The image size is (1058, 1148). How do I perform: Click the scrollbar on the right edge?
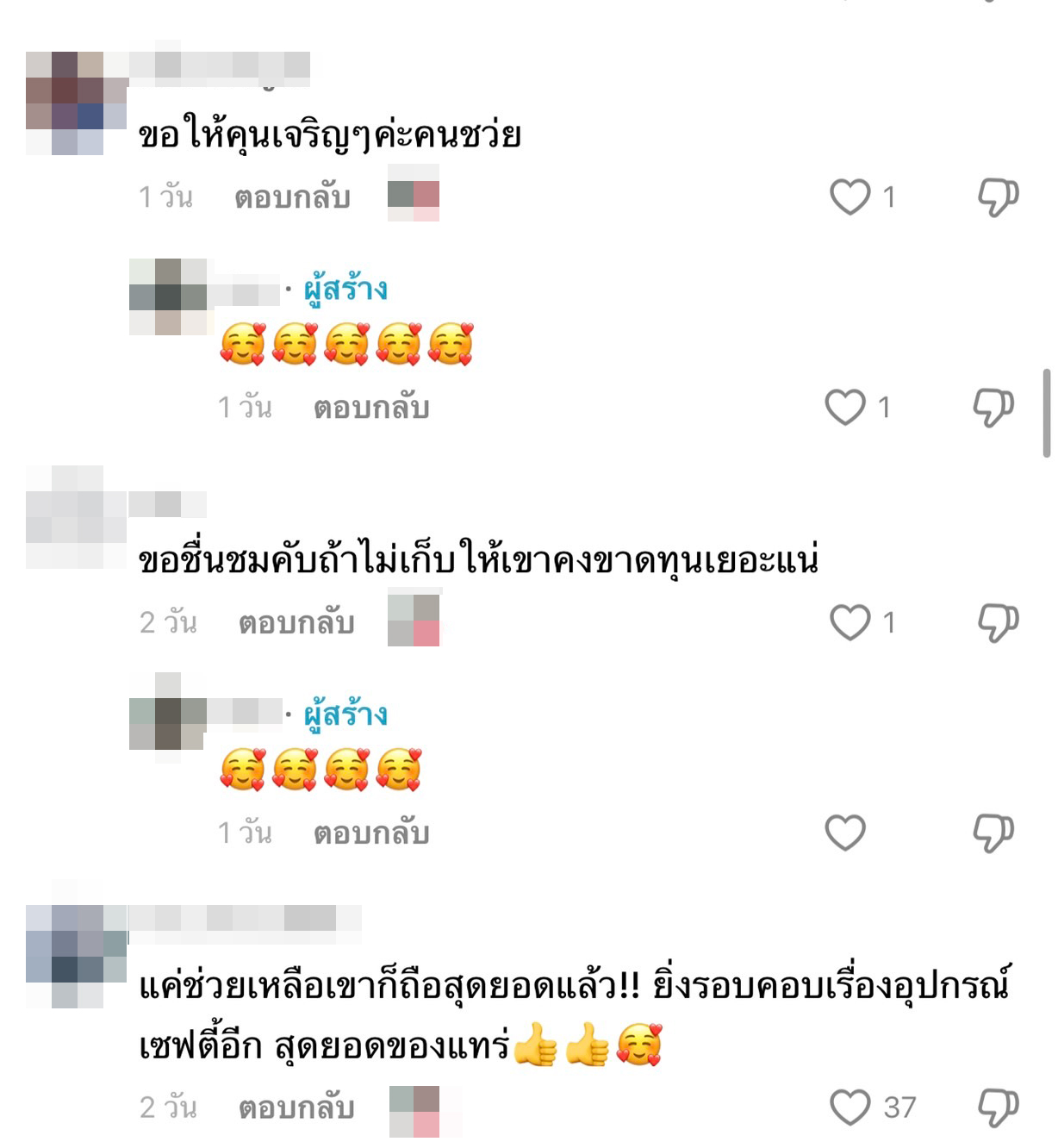(1047, 414)
